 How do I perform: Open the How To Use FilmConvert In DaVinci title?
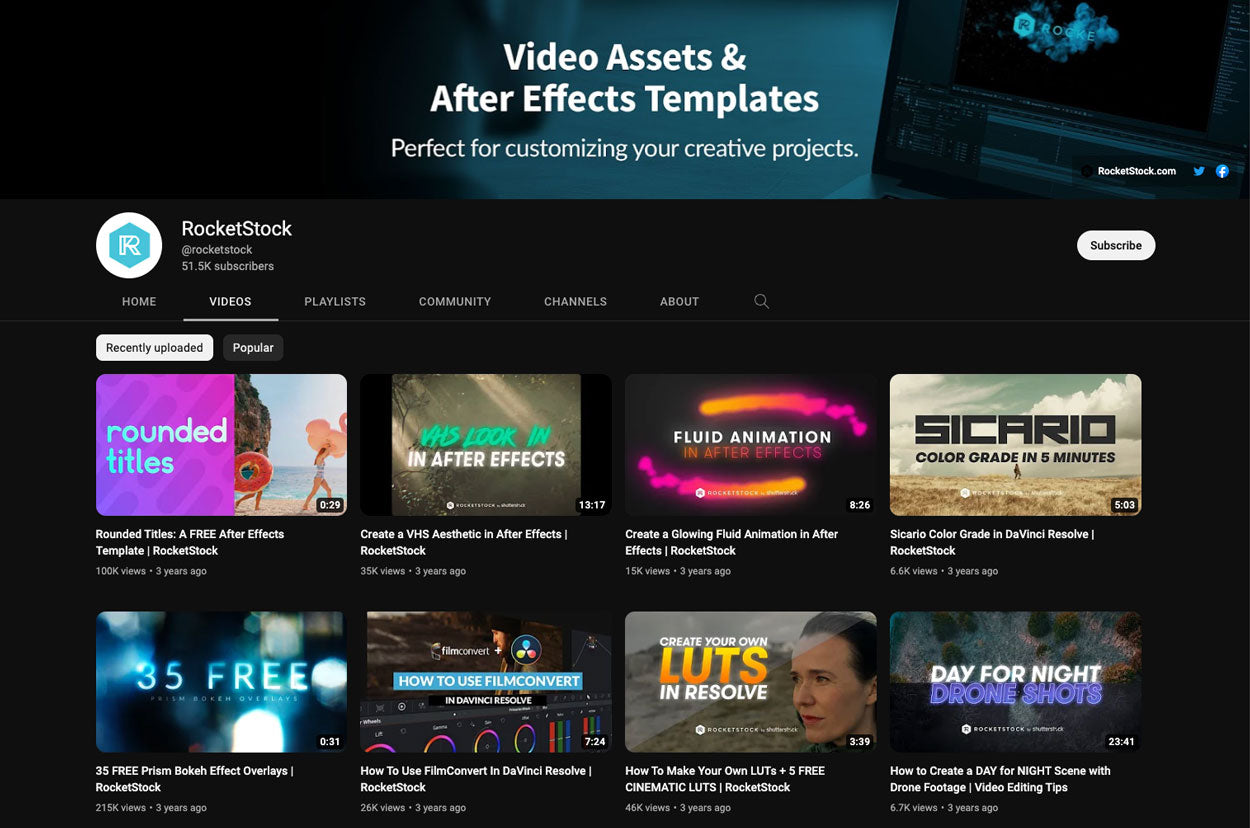tap(476, 779)
